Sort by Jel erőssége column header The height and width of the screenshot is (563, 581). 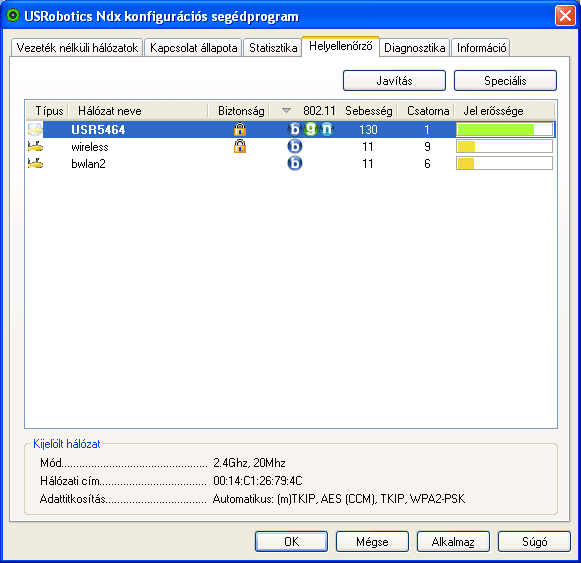click(505, 110)
